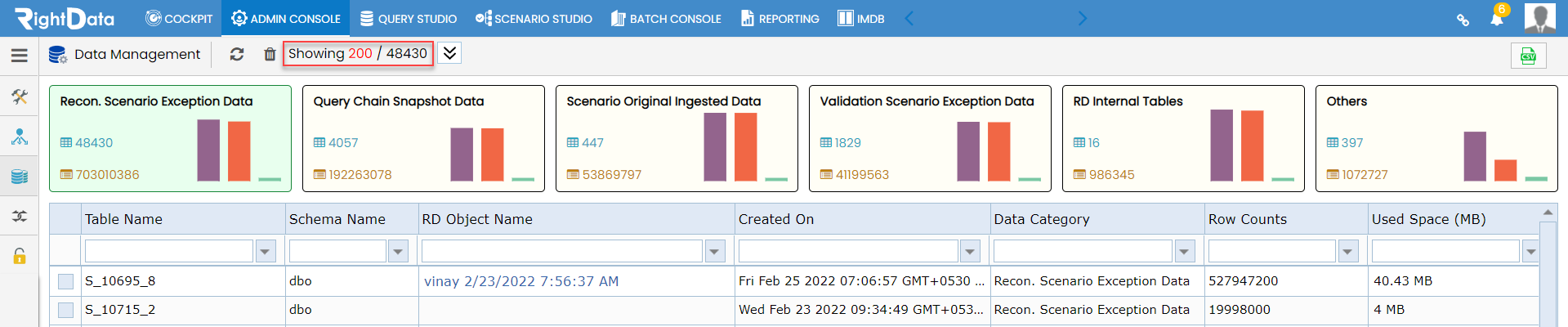1568x327 pixels.
Task: Open the notifications bell
Action: coord(1497,18)
